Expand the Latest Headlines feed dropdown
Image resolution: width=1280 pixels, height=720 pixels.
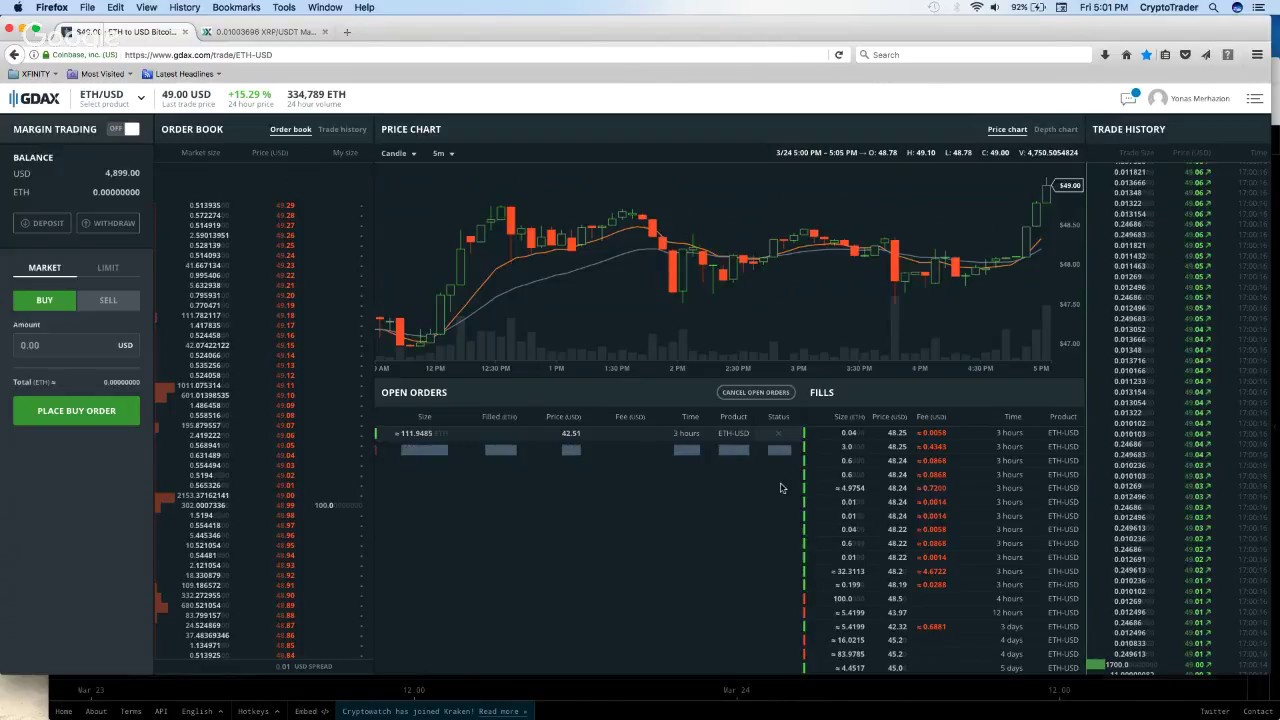click(182, 74)
